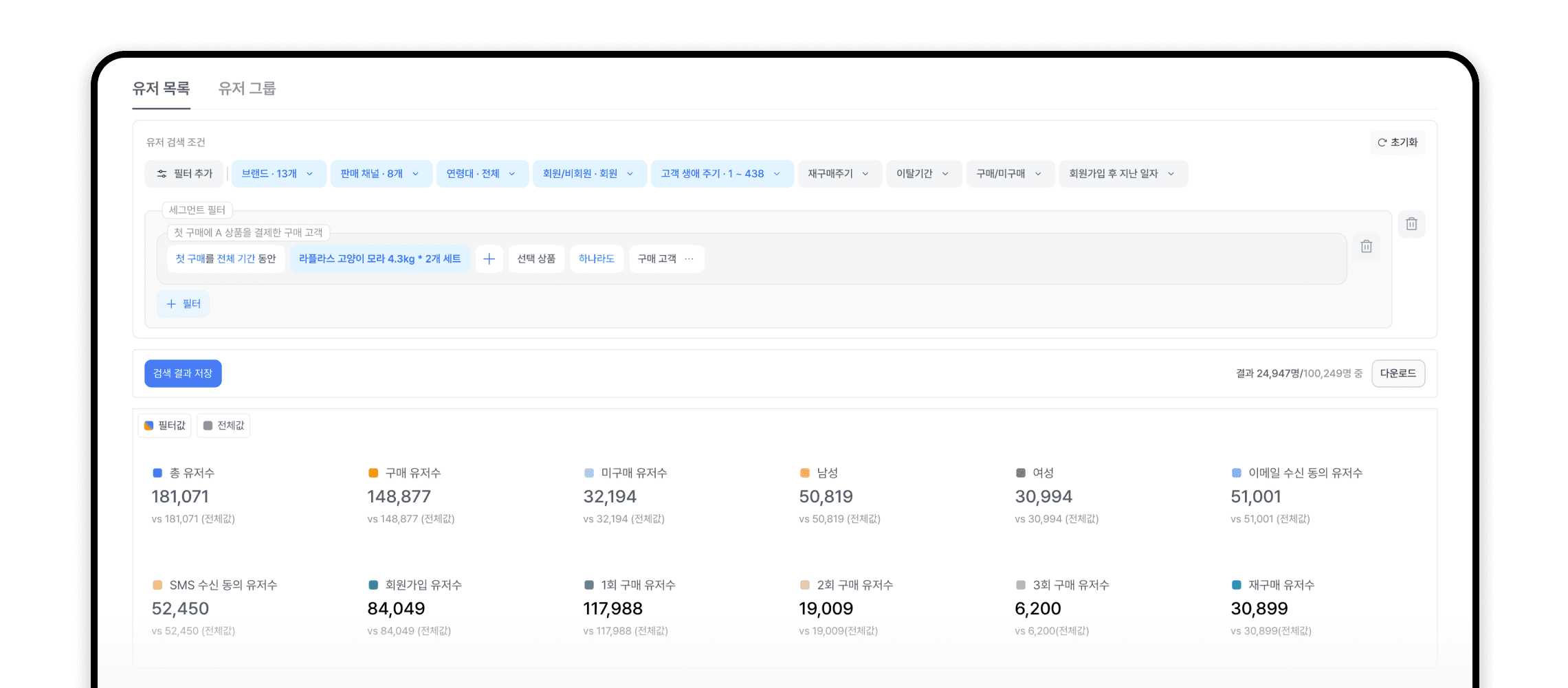Click the 181,071 total users value
Screen dimensions: 1568x688
(180, 496)
